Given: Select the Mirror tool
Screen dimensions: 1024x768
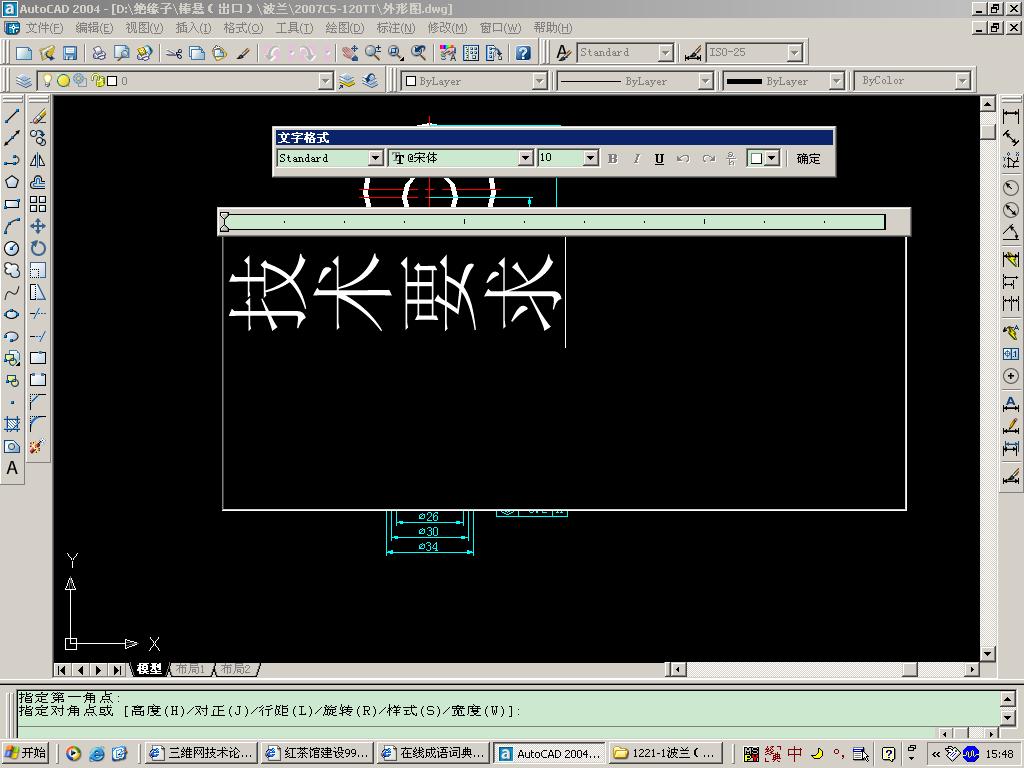Looking at the screenshot, I should pyautogui.click(x=38, y=160).
